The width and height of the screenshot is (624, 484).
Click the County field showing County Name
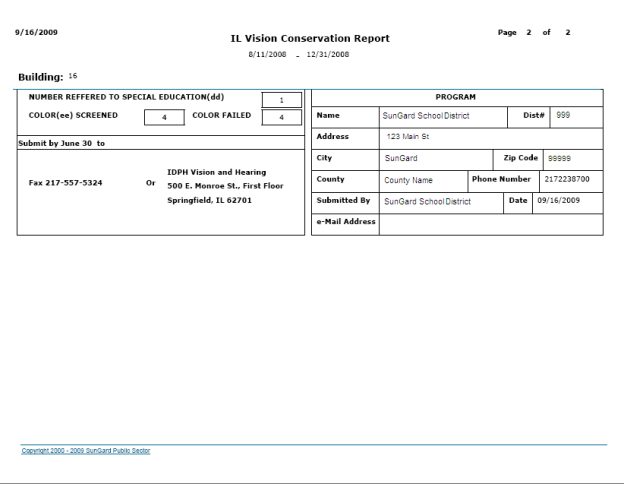423,180
